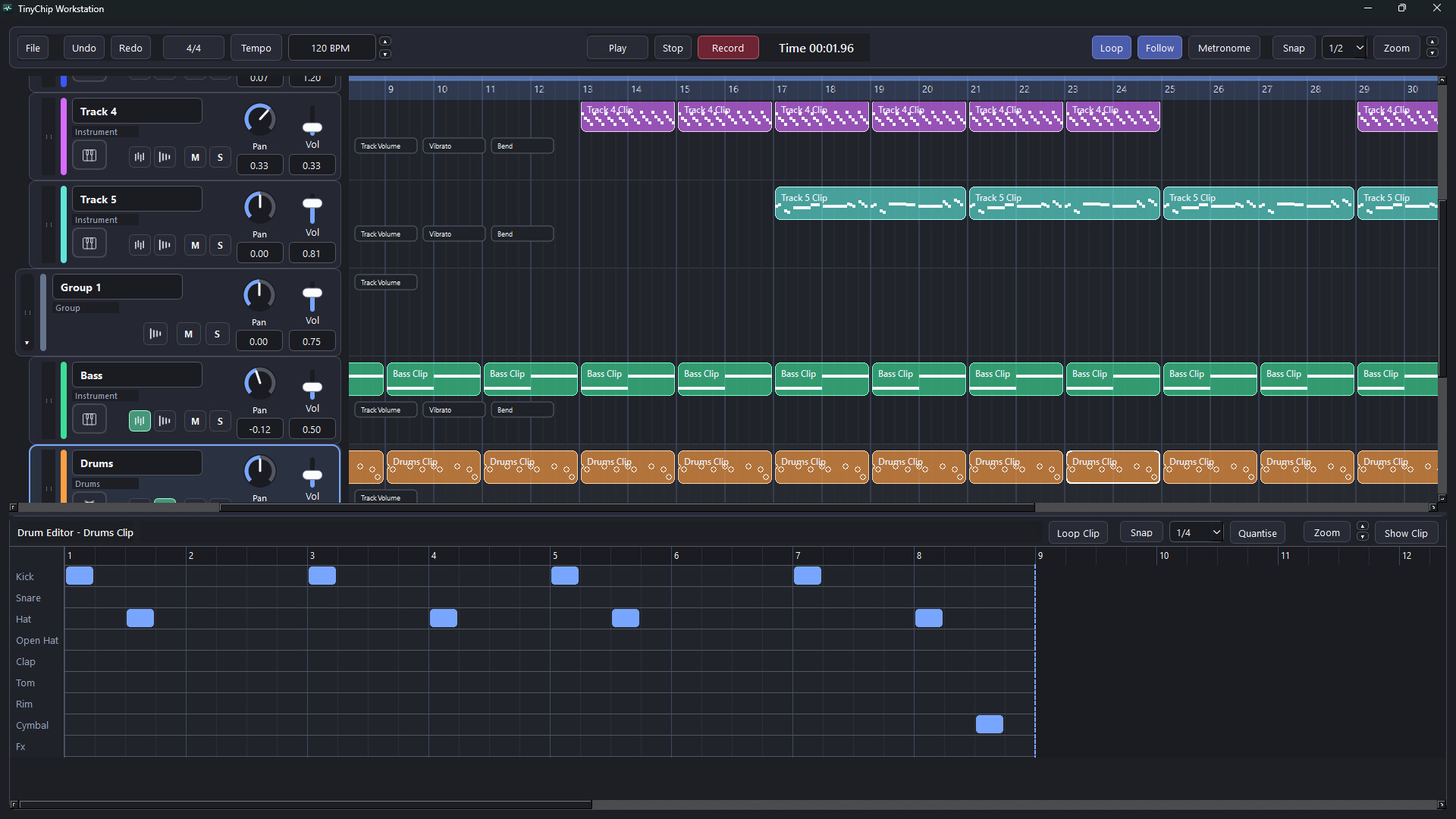This screenshot has height=819, width=1456.
Task: Select the Cymbal note in Drum Editor
Action: point(990,724)
